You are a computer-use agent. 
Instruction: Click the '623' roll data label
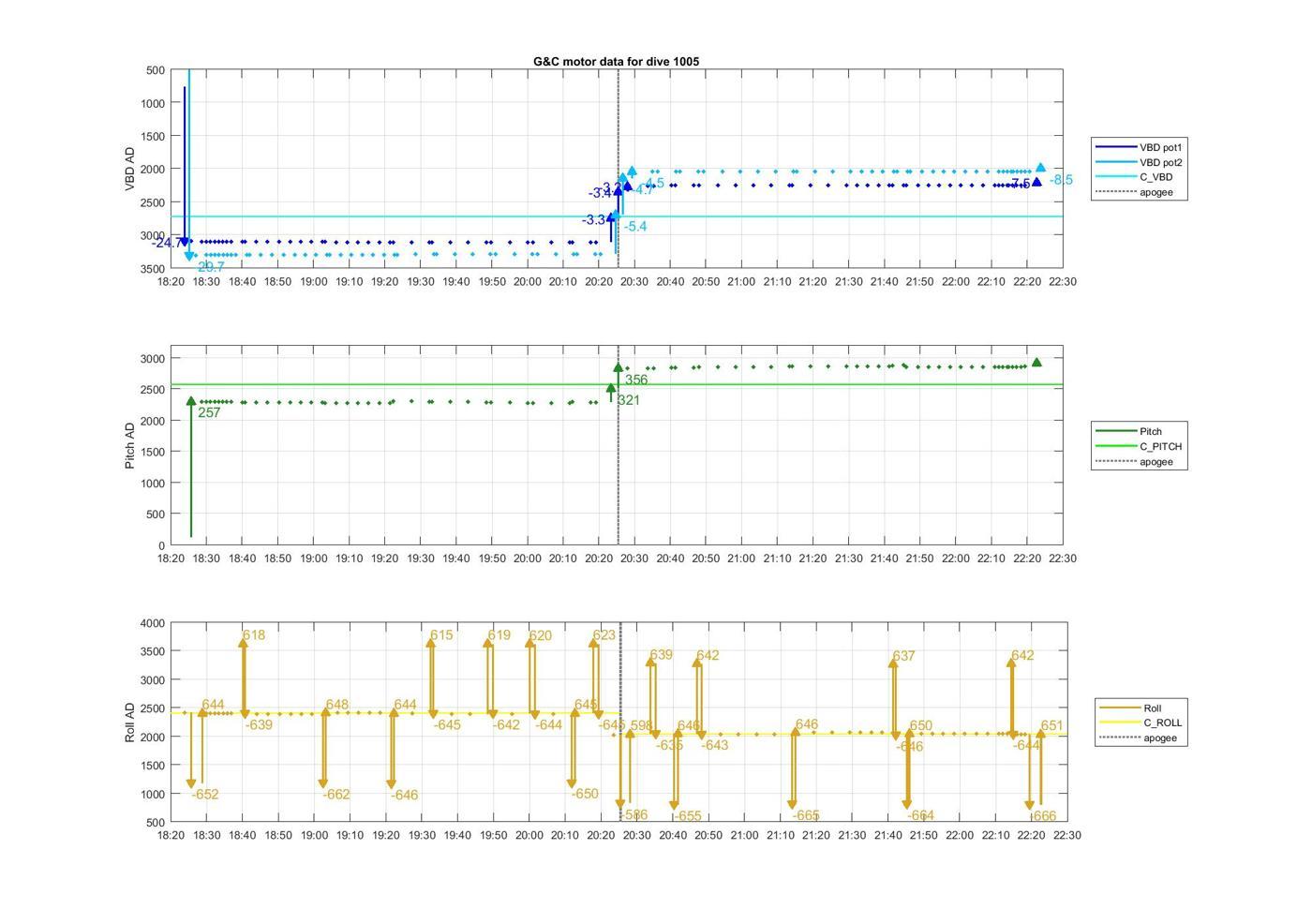604,634
